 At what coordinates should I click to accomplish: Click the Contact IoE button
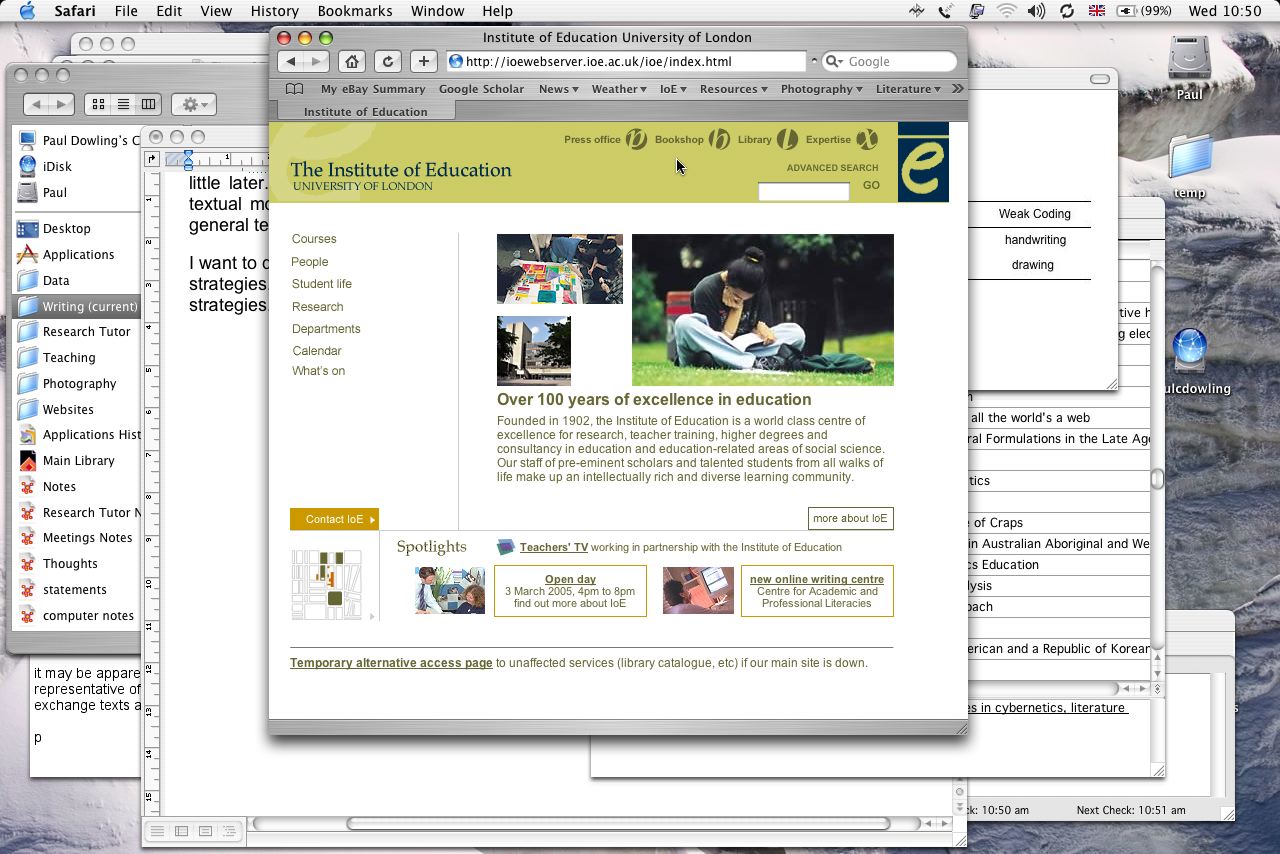(334, 519)
